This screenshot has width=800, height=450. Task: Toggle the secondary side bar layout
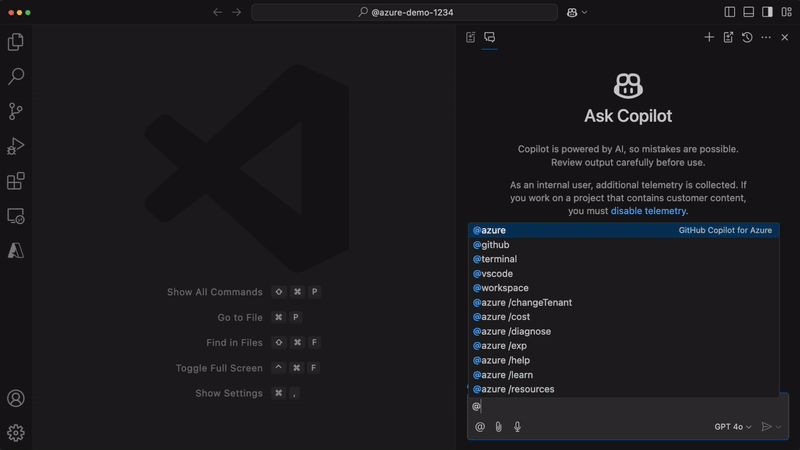tap(767, 12)
